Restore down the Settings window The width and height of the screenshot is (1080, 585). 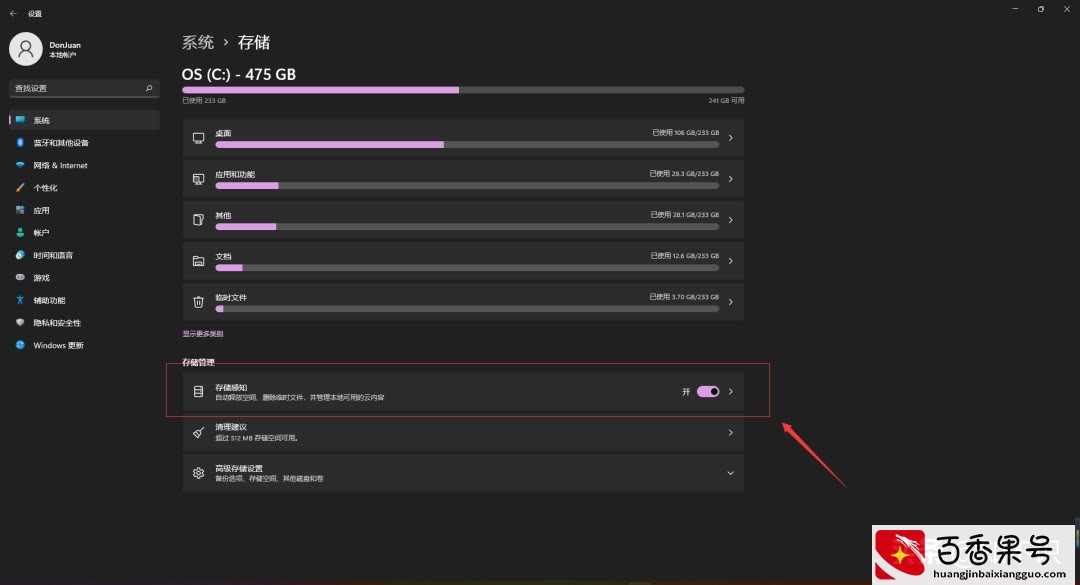tap(1041, 9)
